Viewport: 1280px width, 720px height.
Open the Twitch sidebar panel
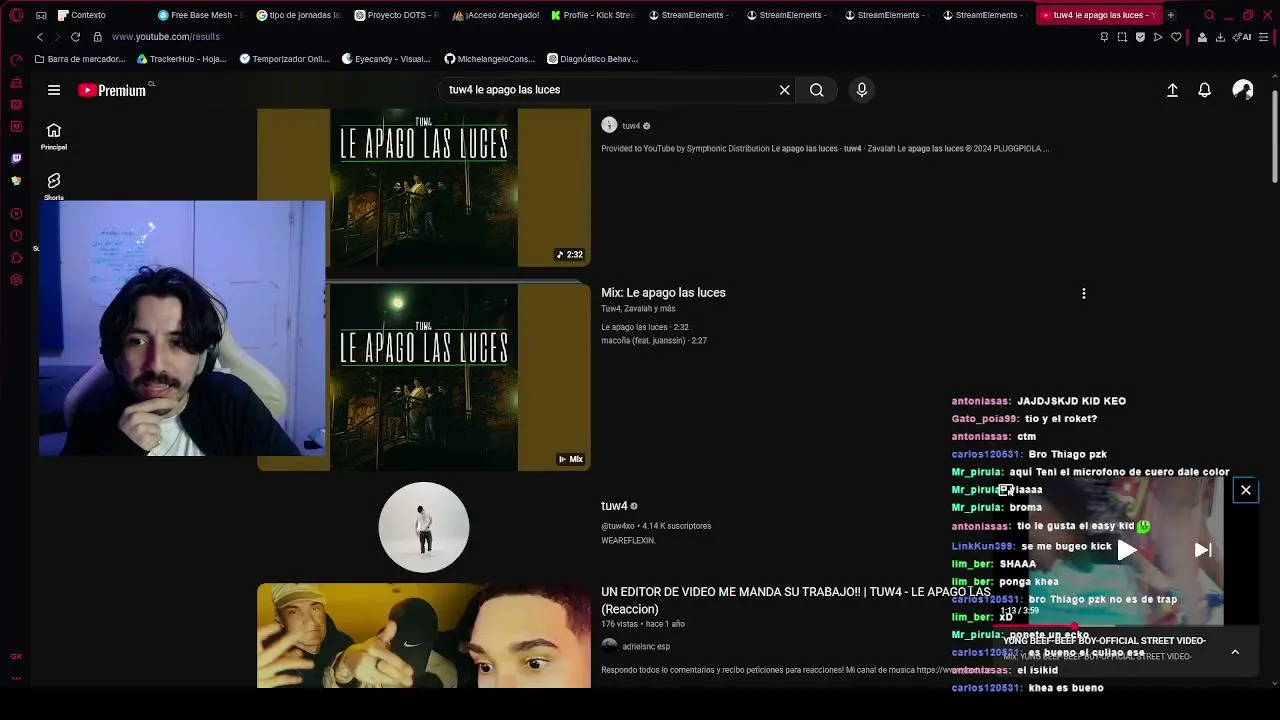16,158
